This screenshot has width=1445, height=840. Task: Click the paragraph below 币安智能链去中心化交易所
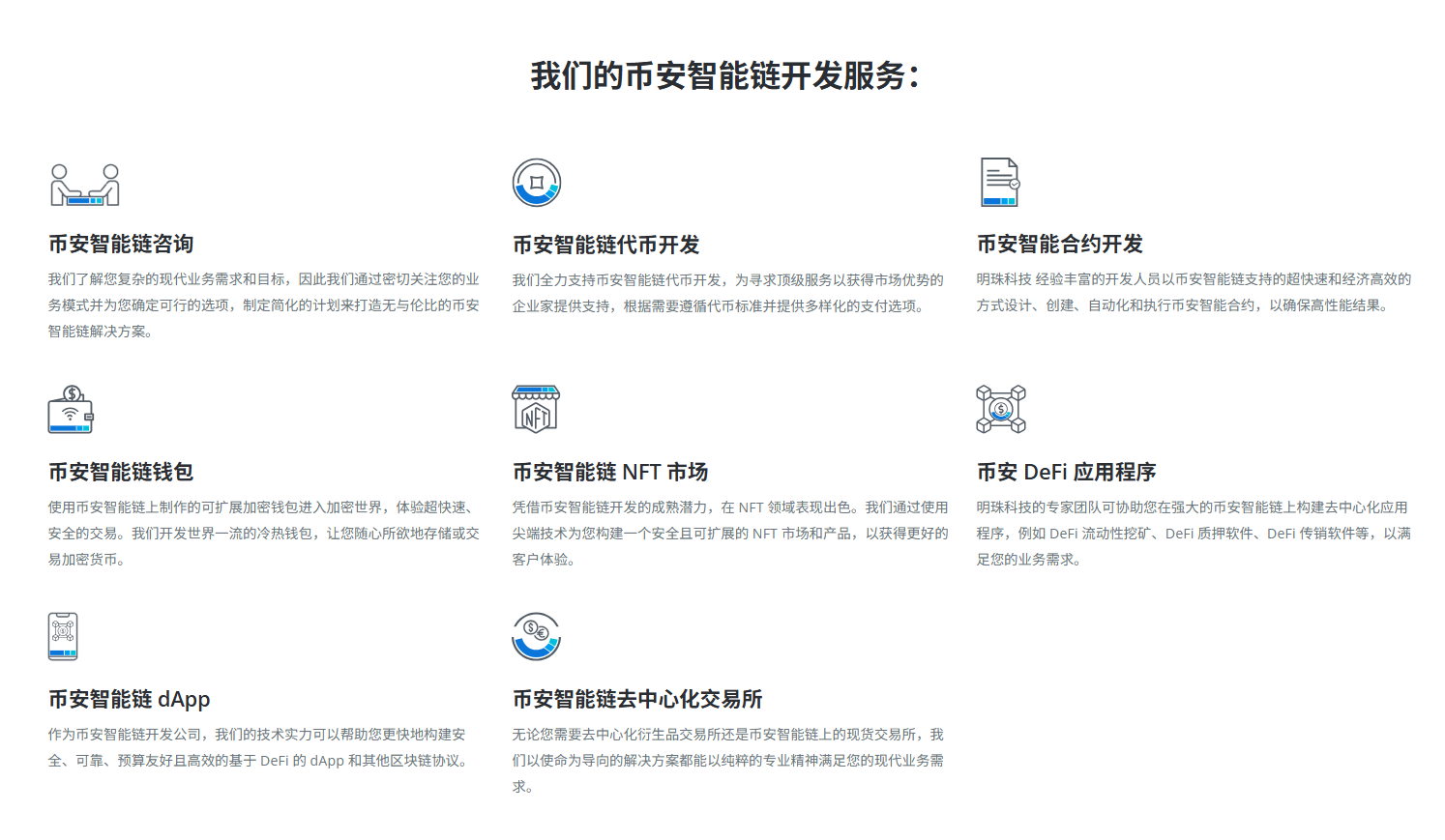pos(727,760)
